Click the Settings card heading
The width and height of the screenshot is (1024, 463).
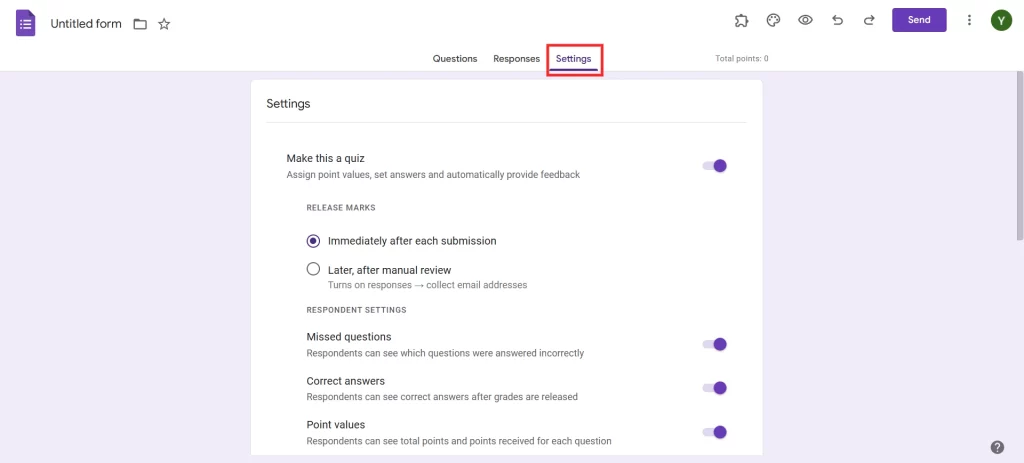288,103
